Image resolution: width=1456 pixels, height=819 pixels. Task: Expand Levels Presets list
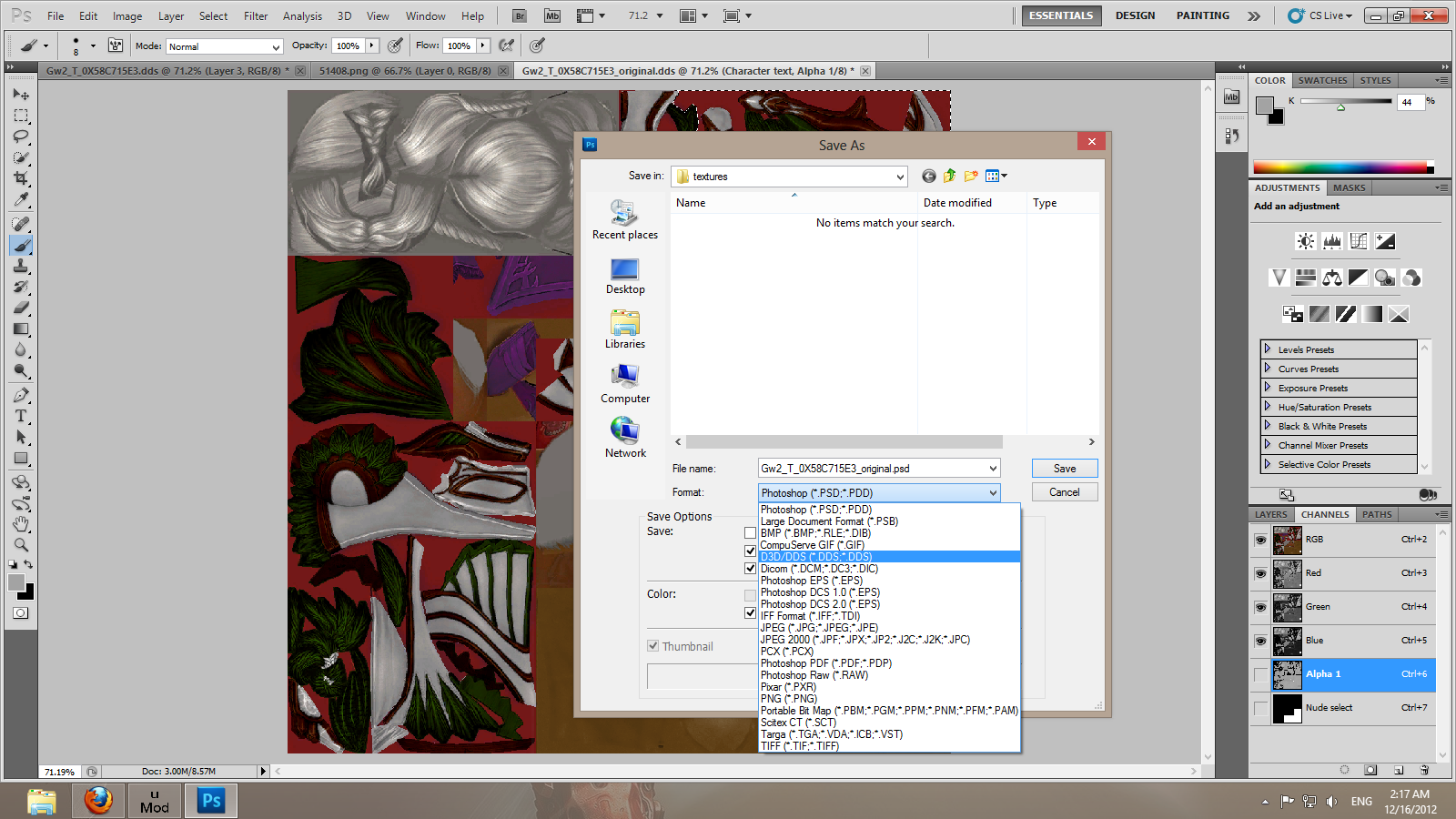coord(1267,349)
